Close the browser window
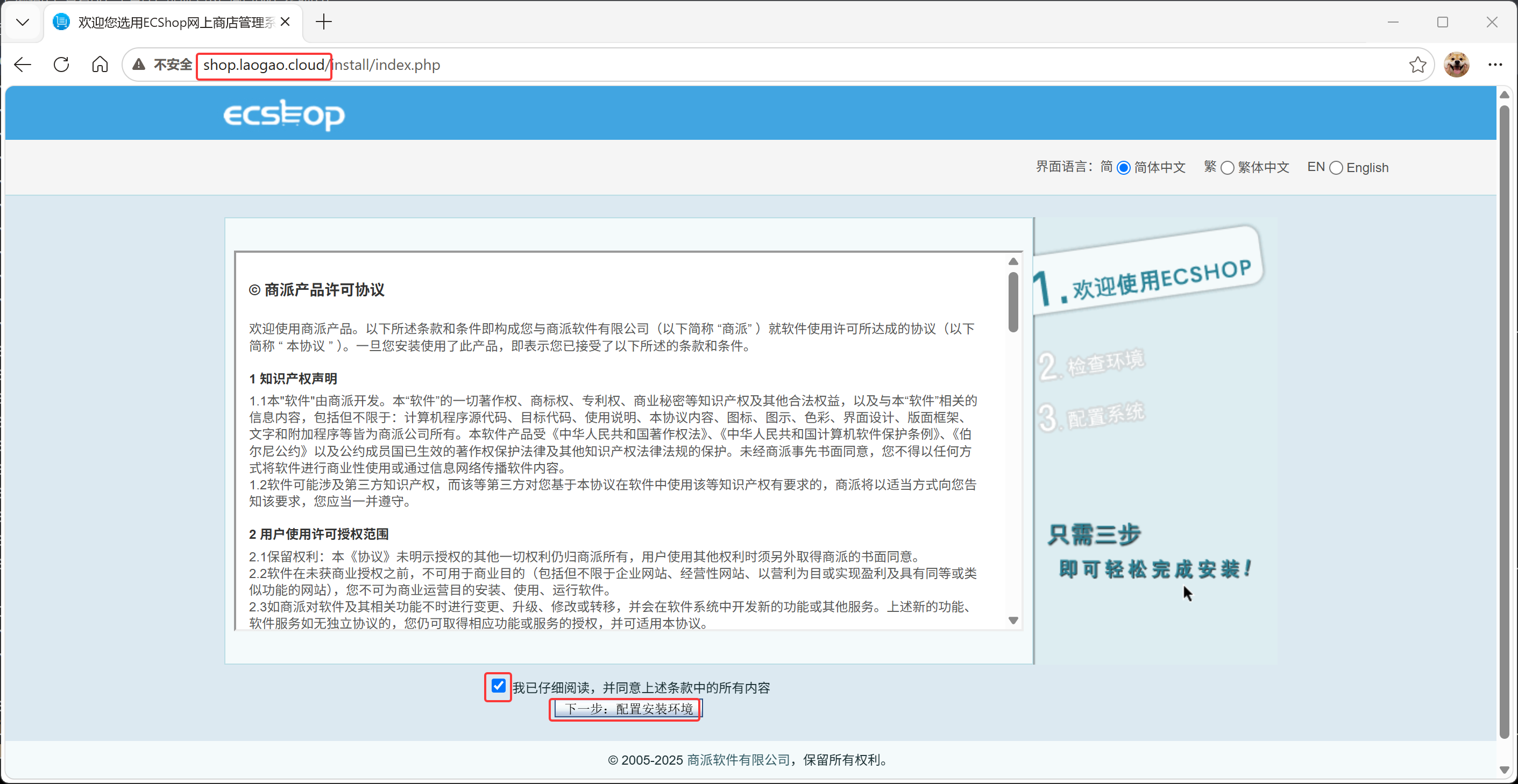 coord(1492,23)
